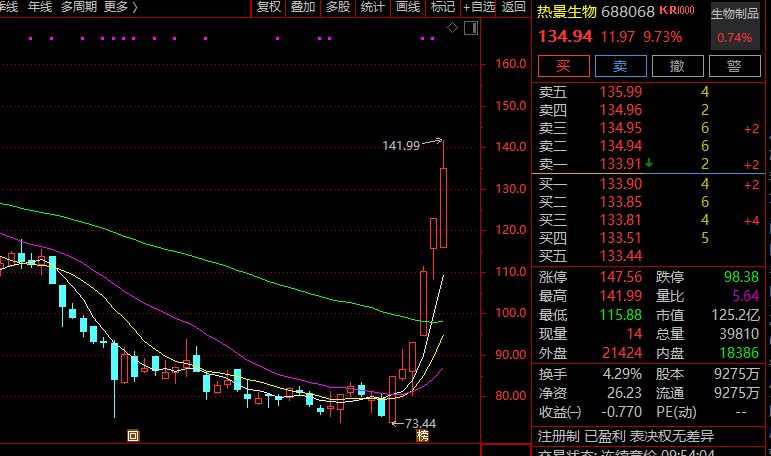The width and height of the screenshot is (771, 456).
Task: Click the 外盘 value 21424
Action: click(622, 353)
